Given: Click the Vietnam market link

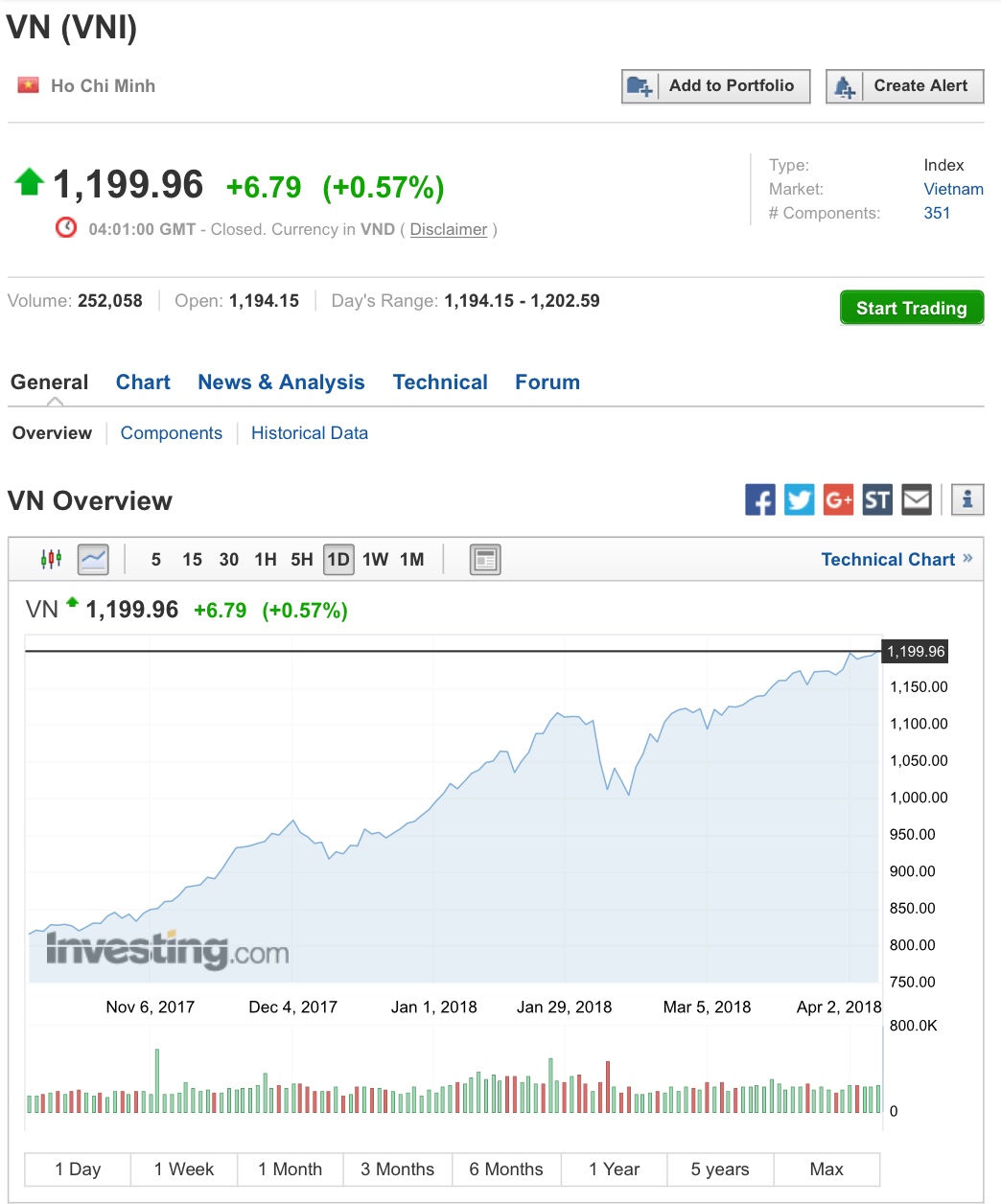Looking at the screenshot, I should (953, 189).
